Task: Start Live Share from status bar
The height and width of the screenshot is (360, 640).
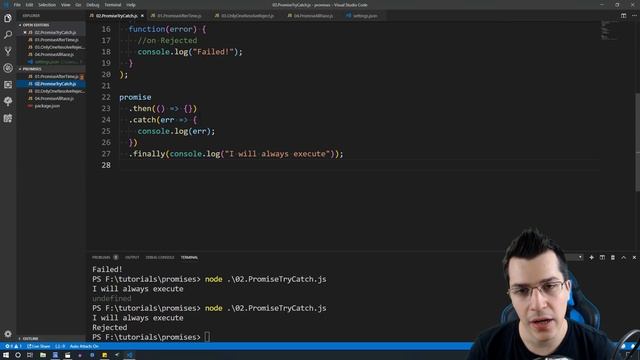Action: (x=39, y=346)
